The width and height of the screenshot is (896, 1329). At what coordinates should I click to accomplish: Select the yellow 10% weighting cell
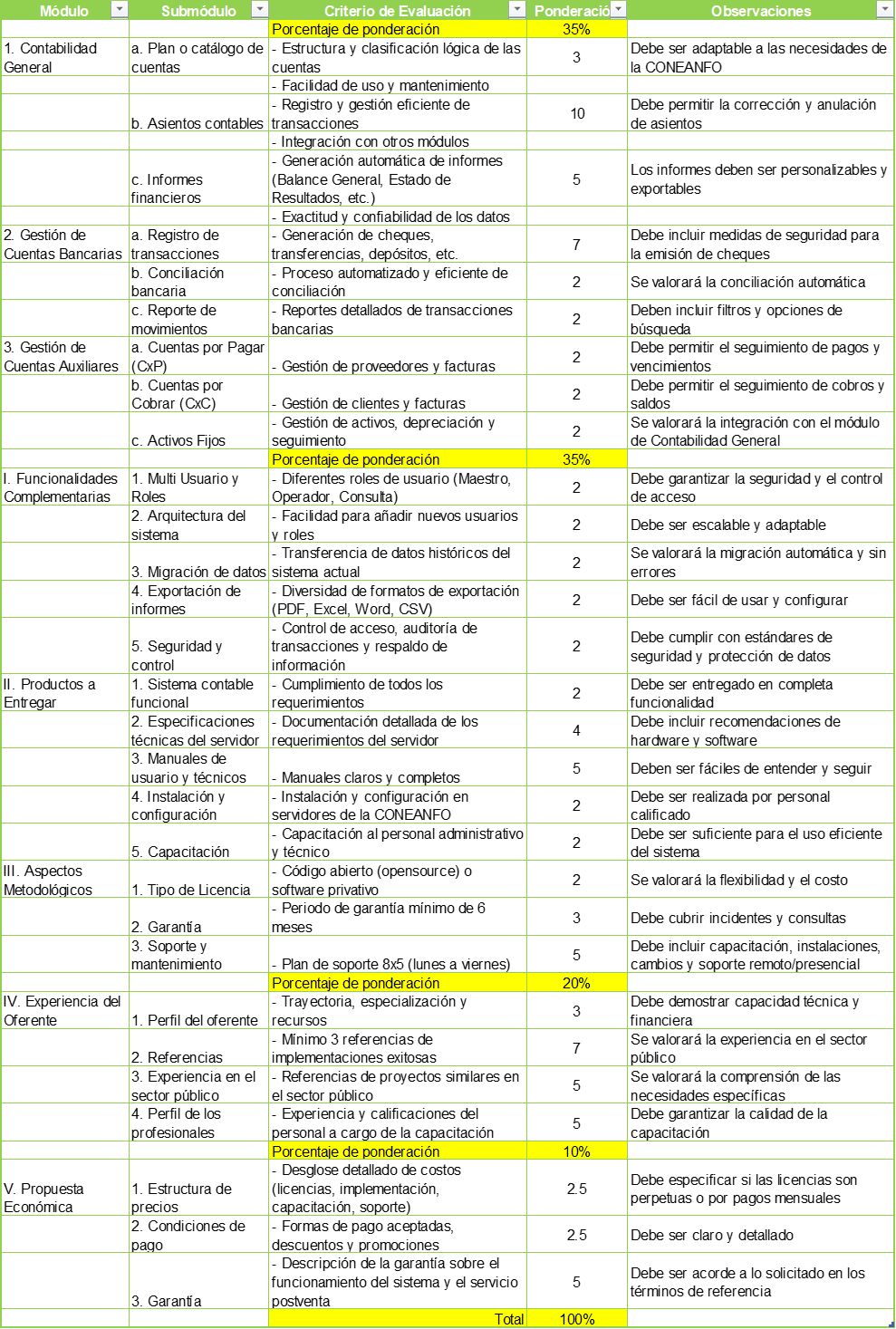coord(576,1151)
